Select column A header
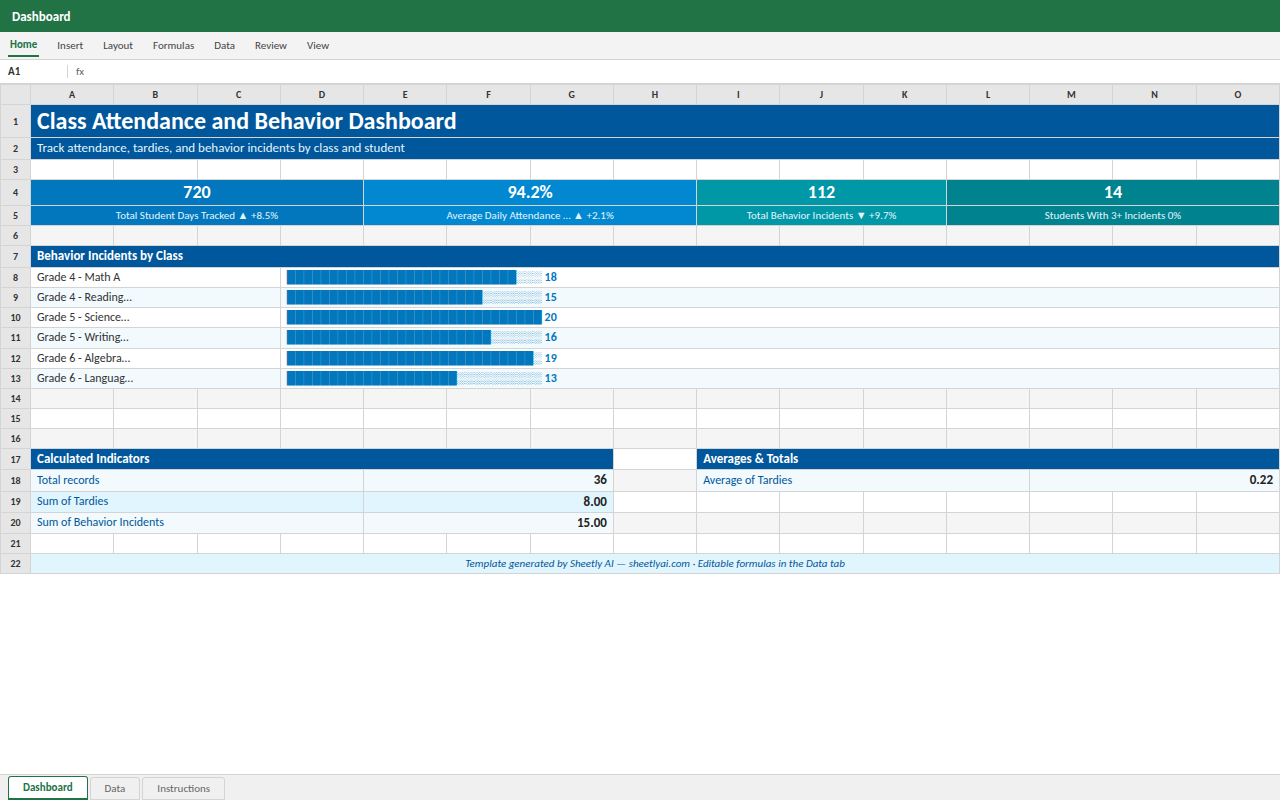The height and width of the screenshot is (800, 1280). point(72,95)
